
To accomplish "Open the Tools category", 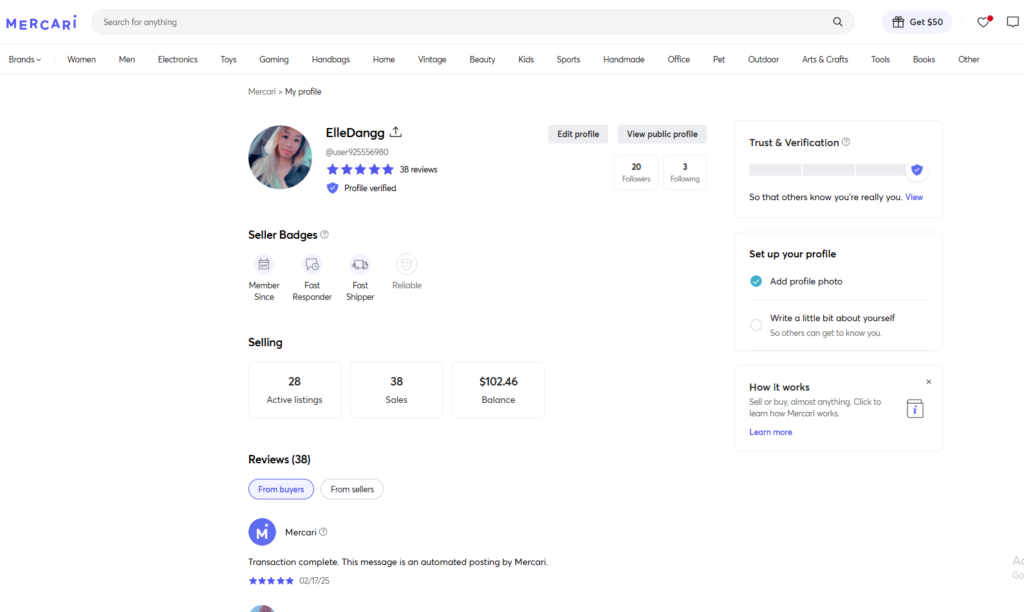I will coord(880,59).
